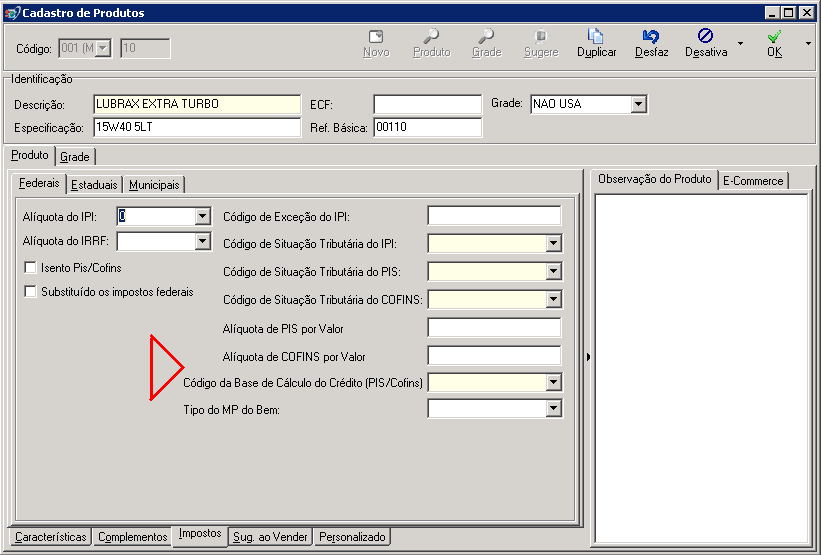Viewport: 821px width, 555px height.
Task: Confirm with the OK checkmark icon
Action: coord(774,37)
